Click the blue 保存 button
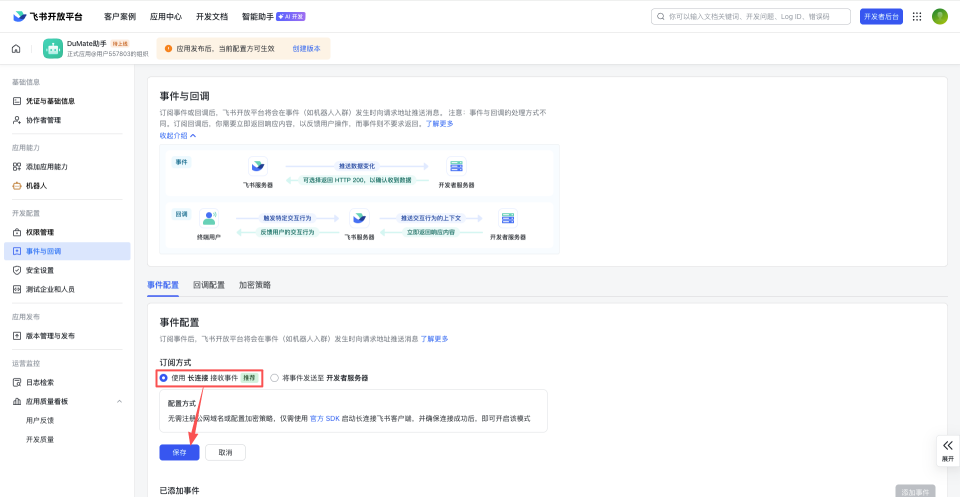Screen dimensions: 960x497 [179, 452]
